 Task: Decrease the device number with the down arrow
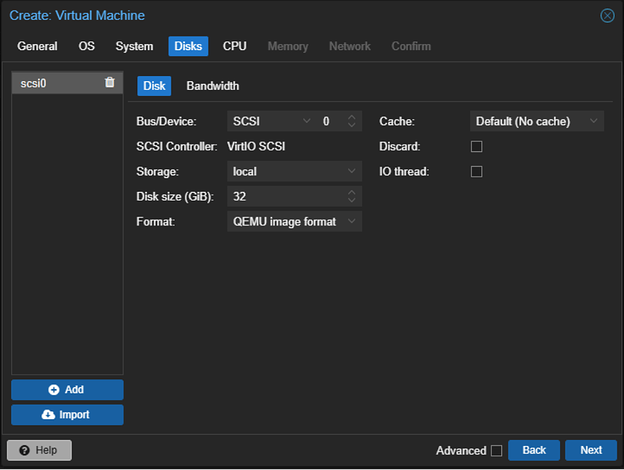(351, 125)
